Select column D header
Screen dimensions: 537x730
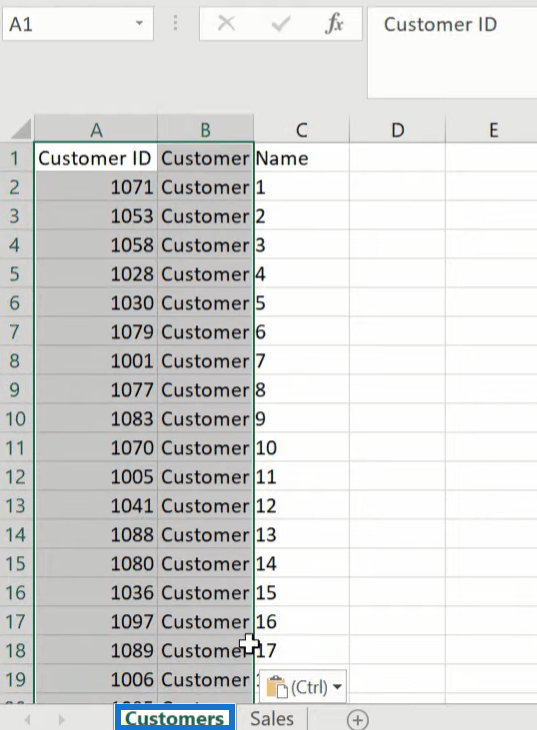coord(397,129)
